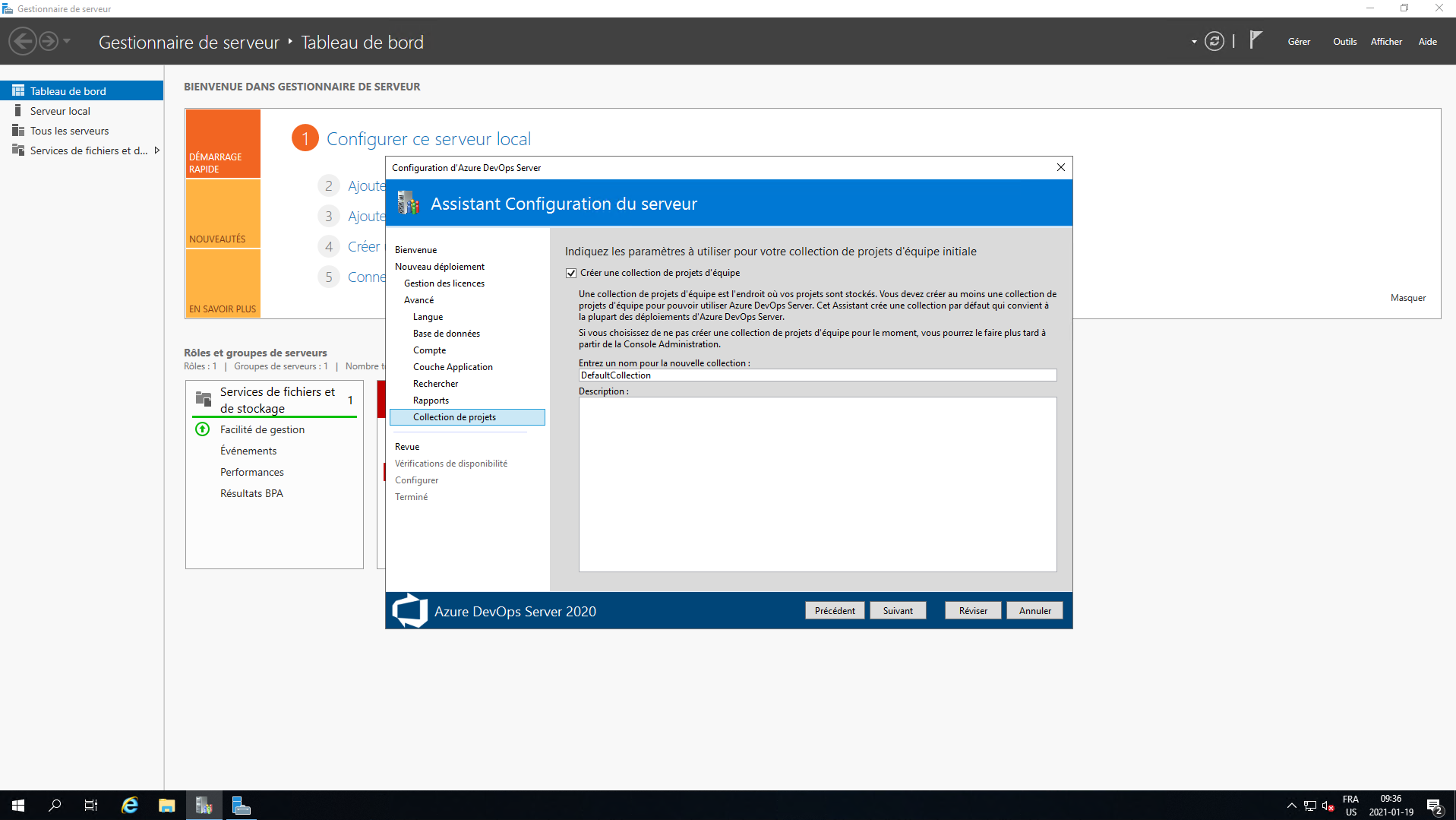1456x820 pixels.
Task: Click the Précédent button
Action: click(x=835, y=611)
